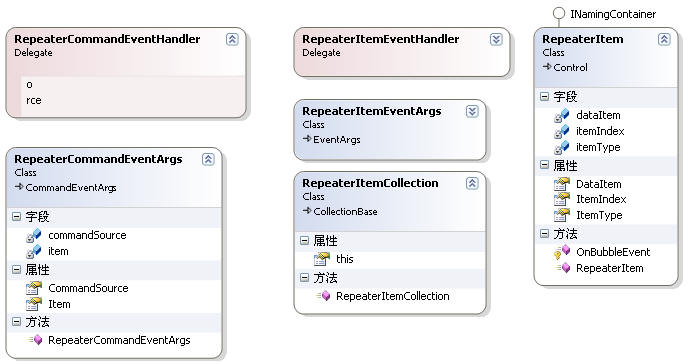The height and width of the screenshot is (363, 689).
Task: Collapse the RepeaterCommandEventArgs class box
Action: pos(208,159)
